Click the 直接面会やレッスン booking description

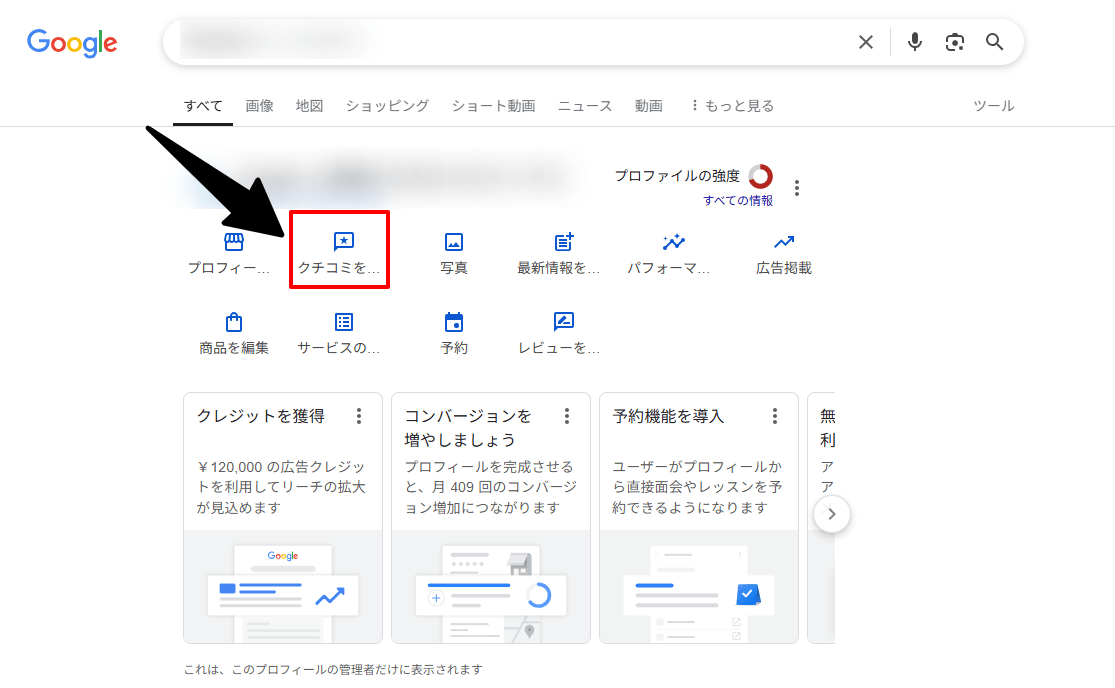click(x=697, y=487)
